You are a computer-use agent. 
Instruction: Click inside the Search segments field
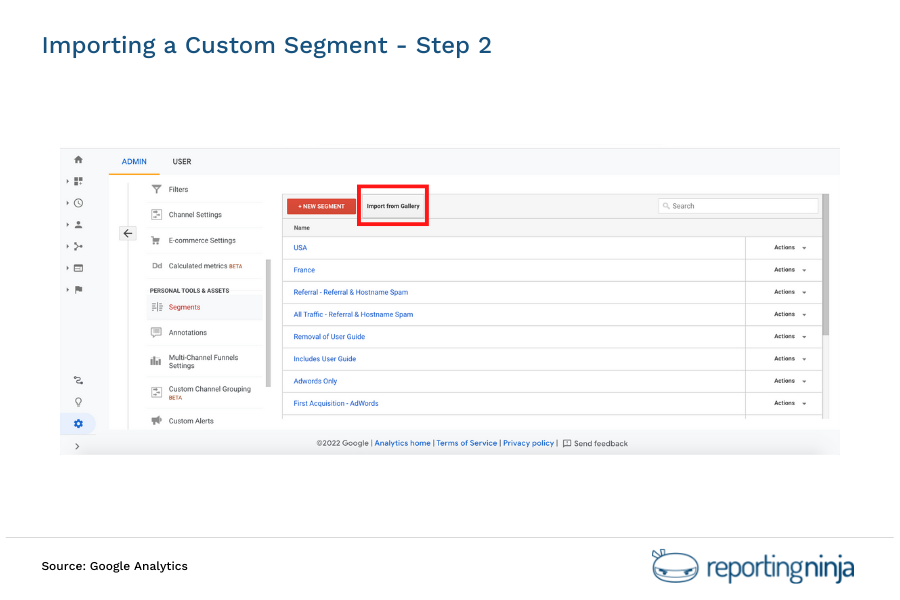click(738, 206)
